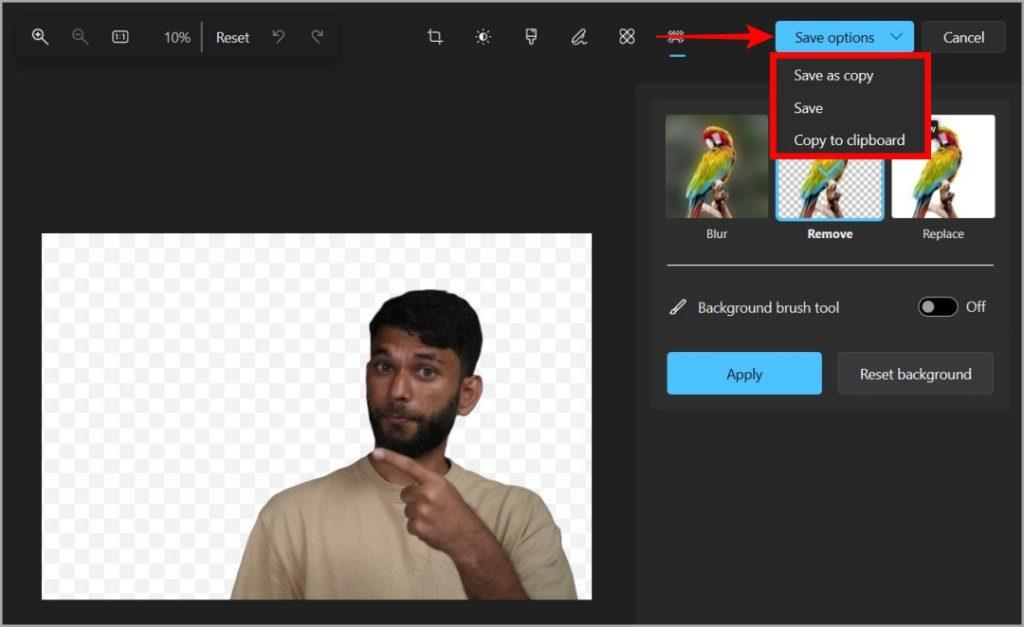Select the Remove background thumbnail
This screenshot has width=1024, height=627.
click(829, 188)
